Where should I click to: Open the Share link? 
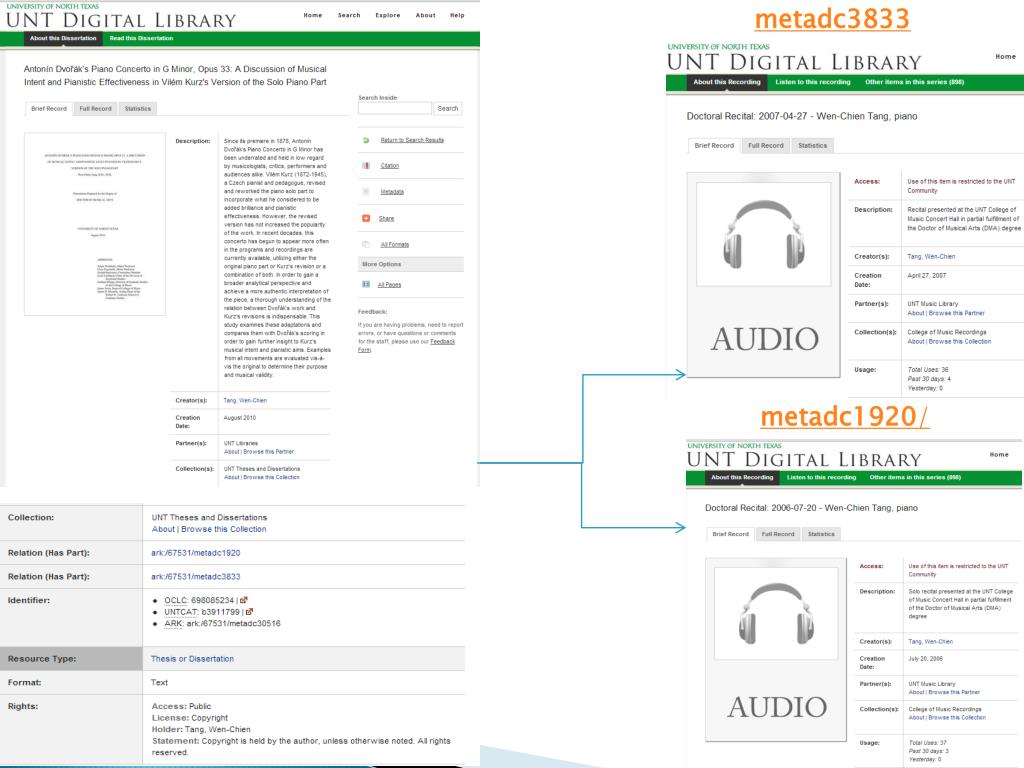coord(387,219)
